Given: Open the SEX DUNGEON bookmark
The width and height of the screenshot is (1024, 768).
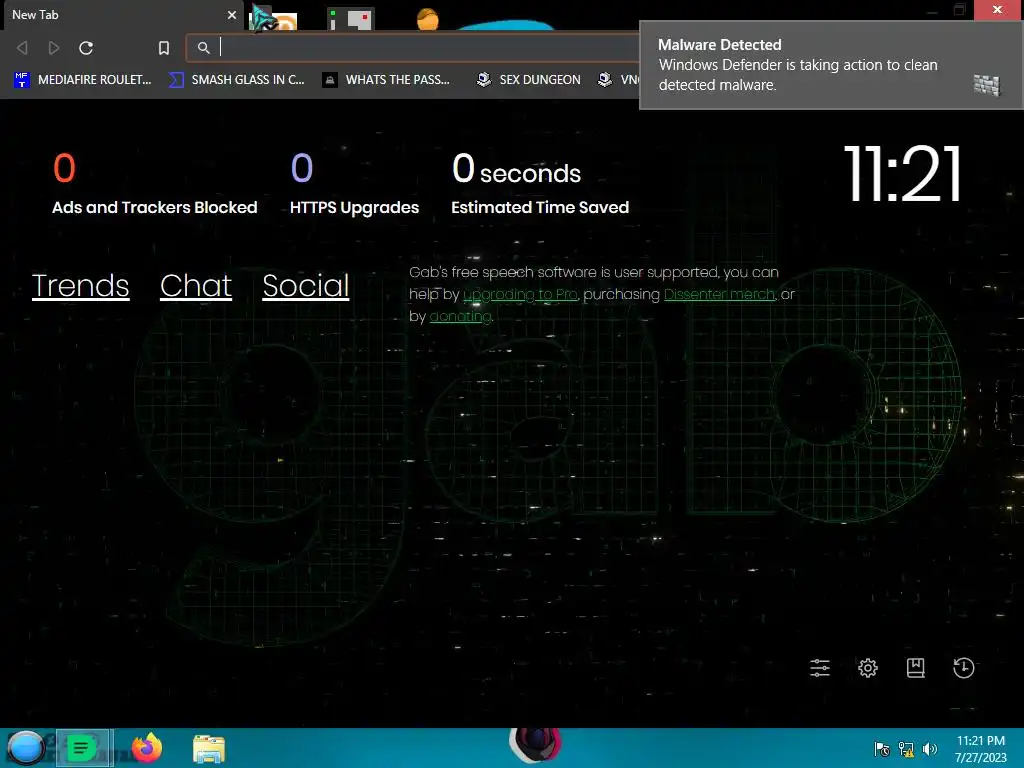Looking at the screenshot, I should 528,80.
